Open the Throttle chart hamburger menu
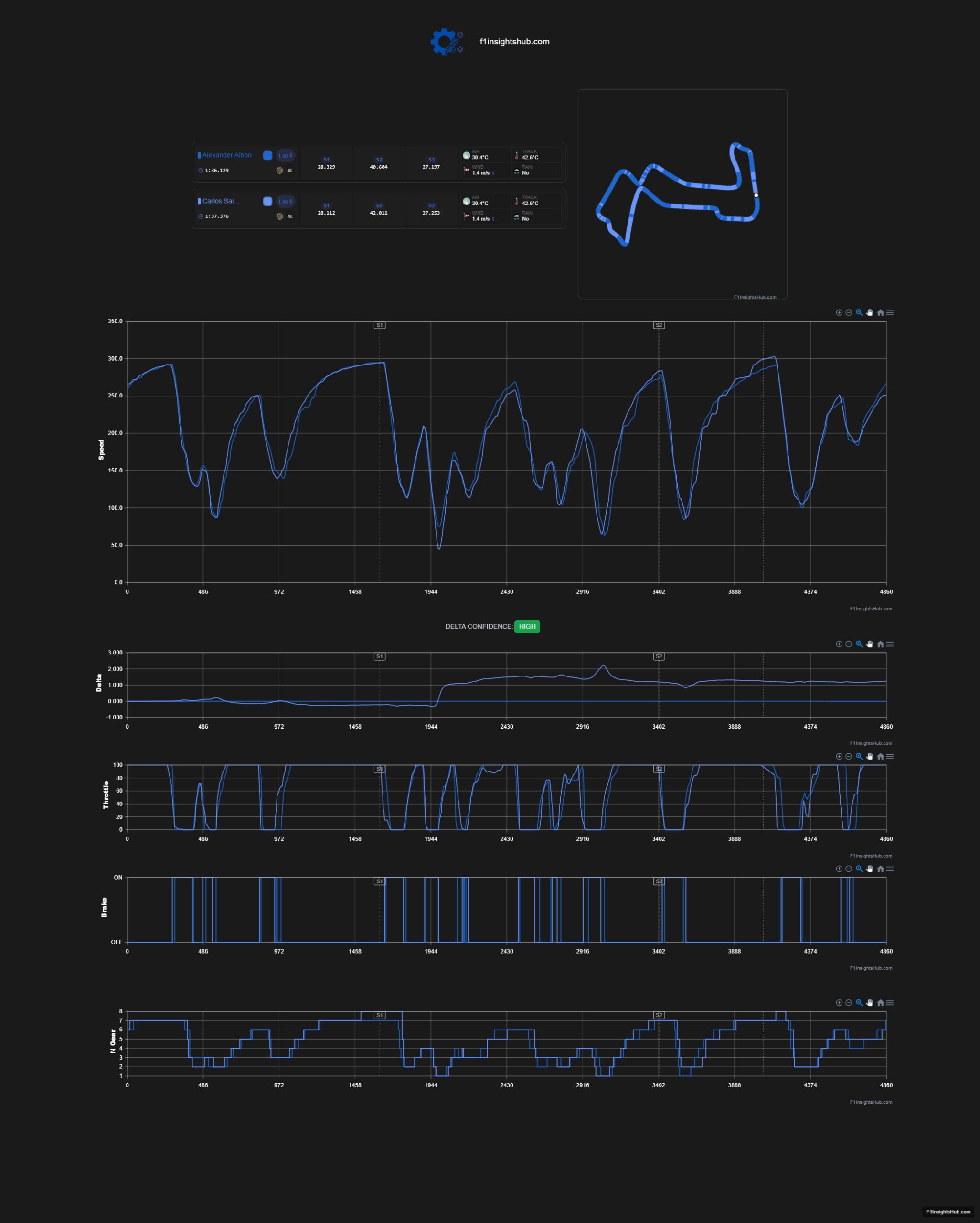 tap(890, 756)
